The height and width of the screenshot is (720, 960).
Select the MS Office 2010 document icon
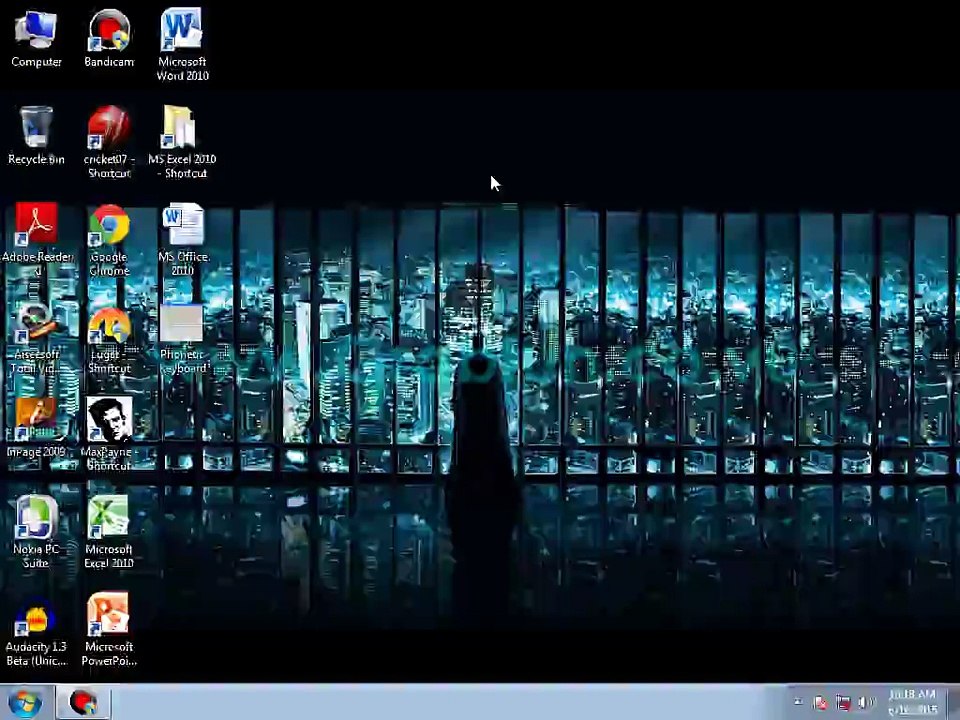[182, 225]
